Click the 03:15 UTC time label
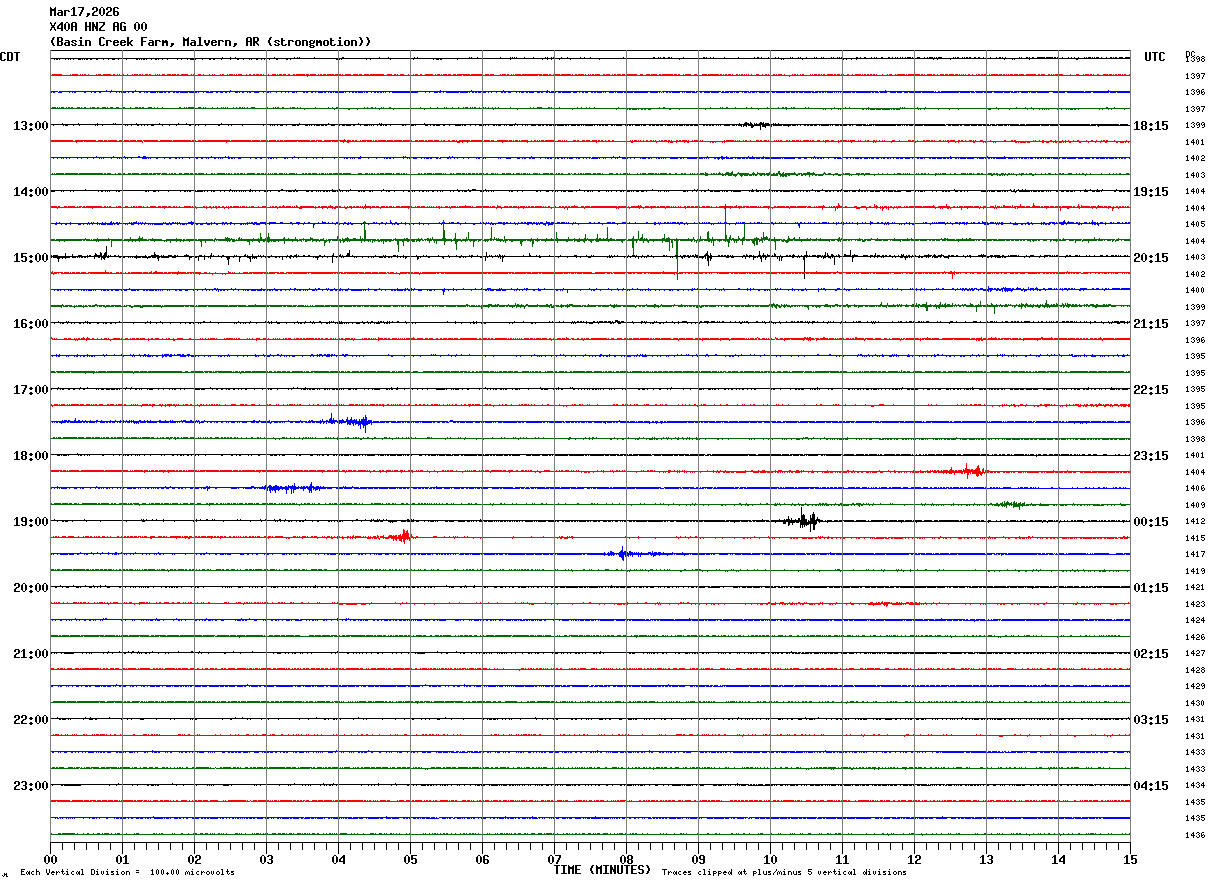 pyautogui.click(x=1151, y=719)
